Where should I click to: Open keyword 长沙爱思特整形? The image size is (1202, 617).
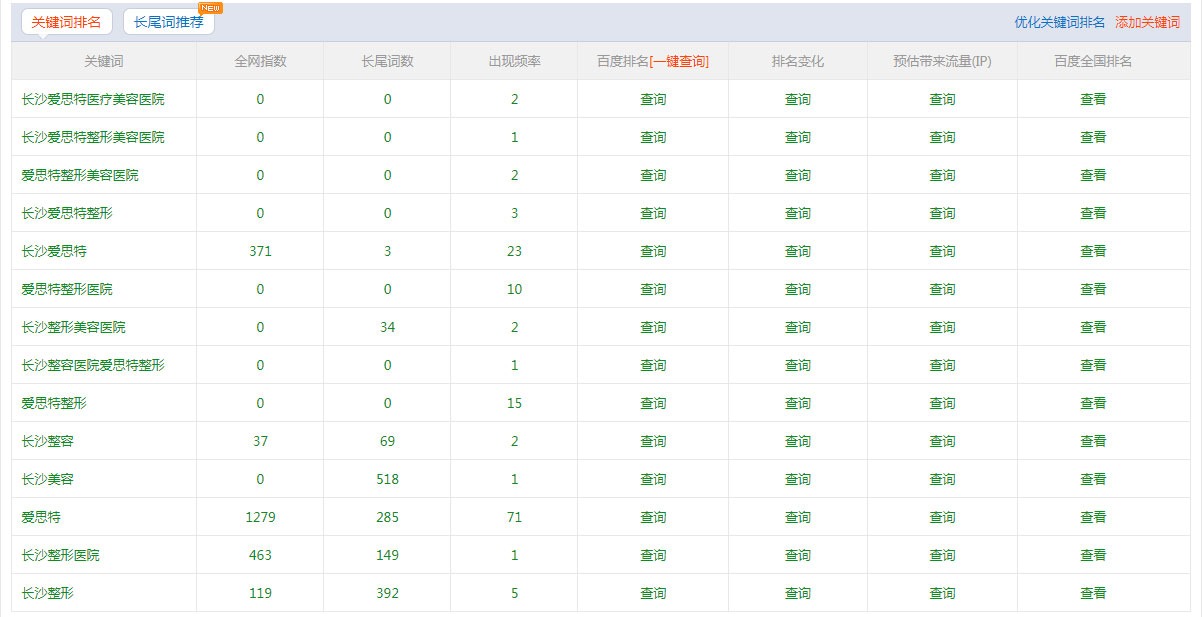tap(67, 213)
